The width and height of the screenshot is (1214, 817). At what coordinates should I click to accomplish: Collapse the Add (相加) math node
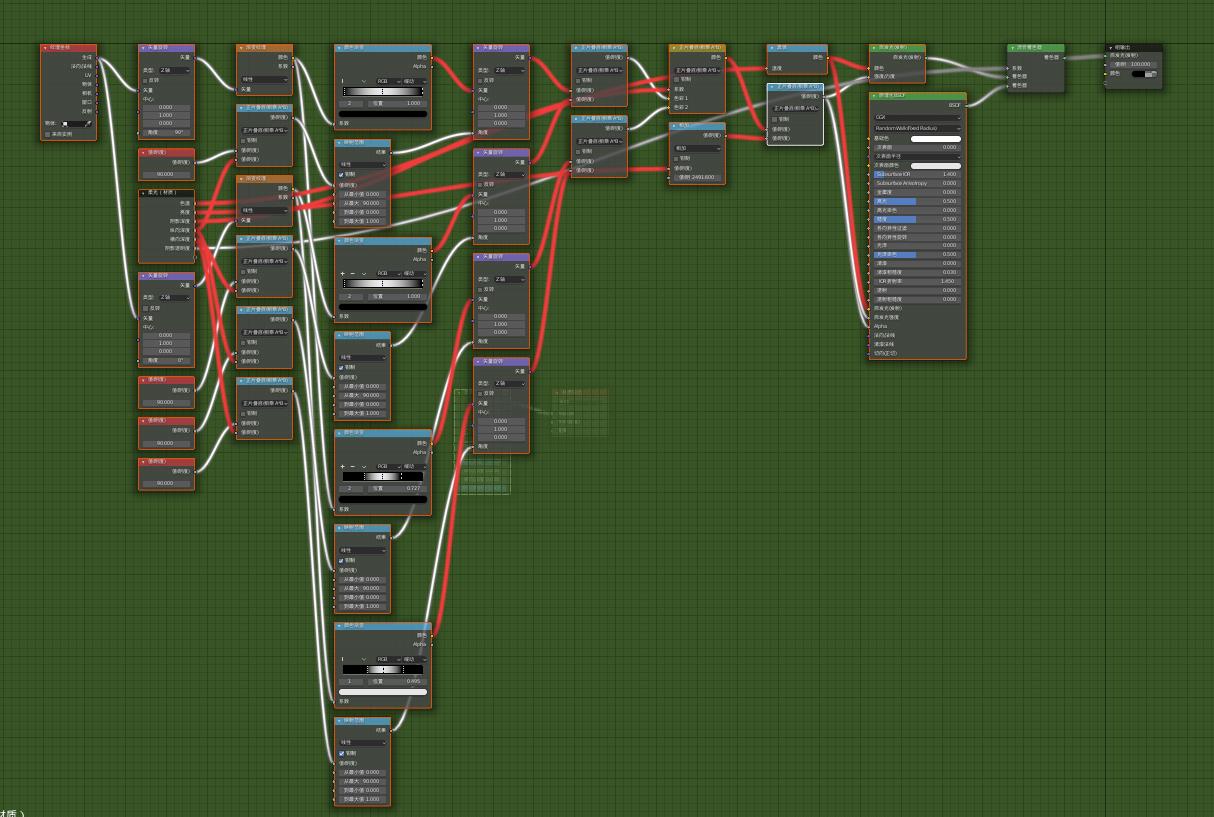coord(674,126)
